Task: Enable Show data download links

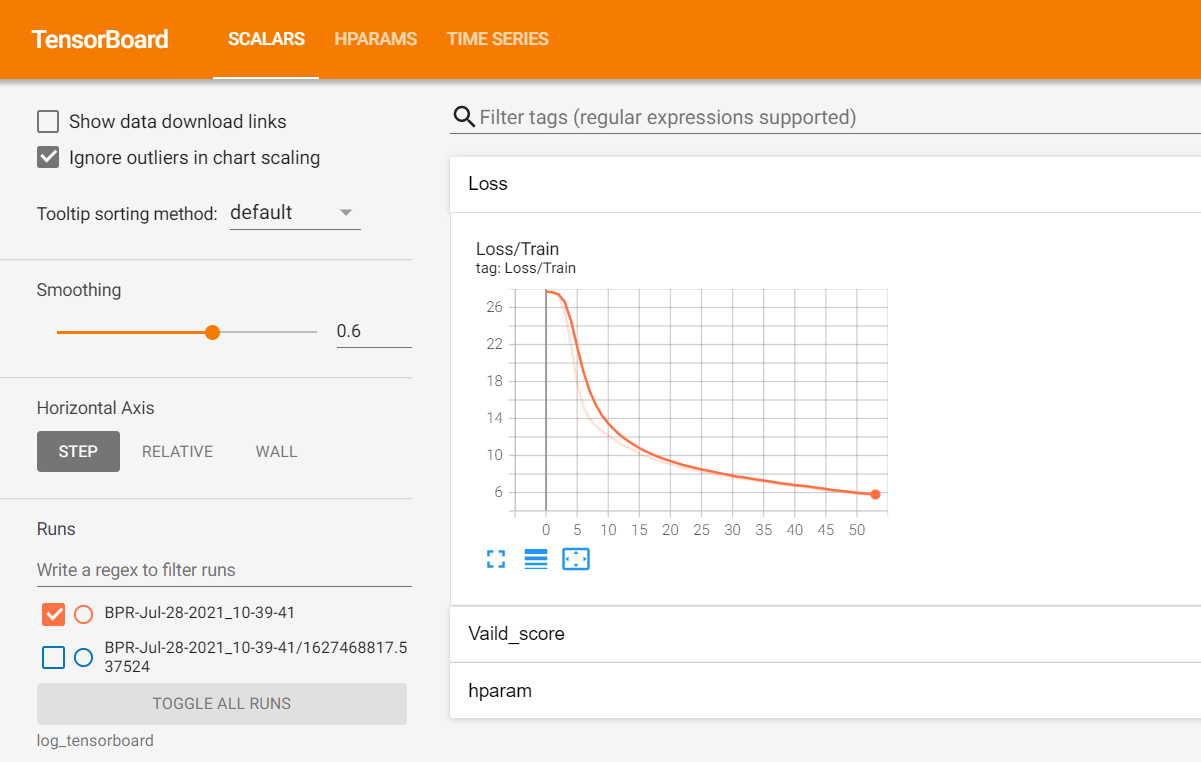Action: click(x=48, y=122)
